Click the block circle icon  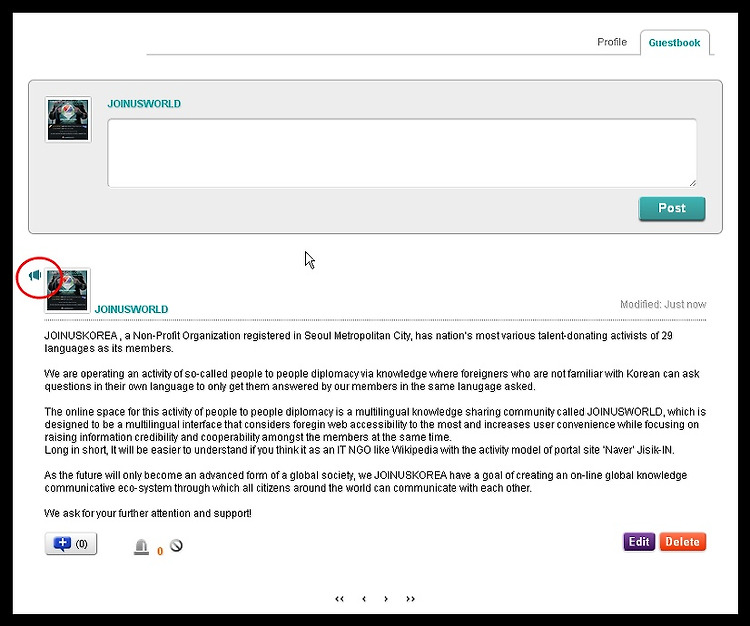point(176,545)
